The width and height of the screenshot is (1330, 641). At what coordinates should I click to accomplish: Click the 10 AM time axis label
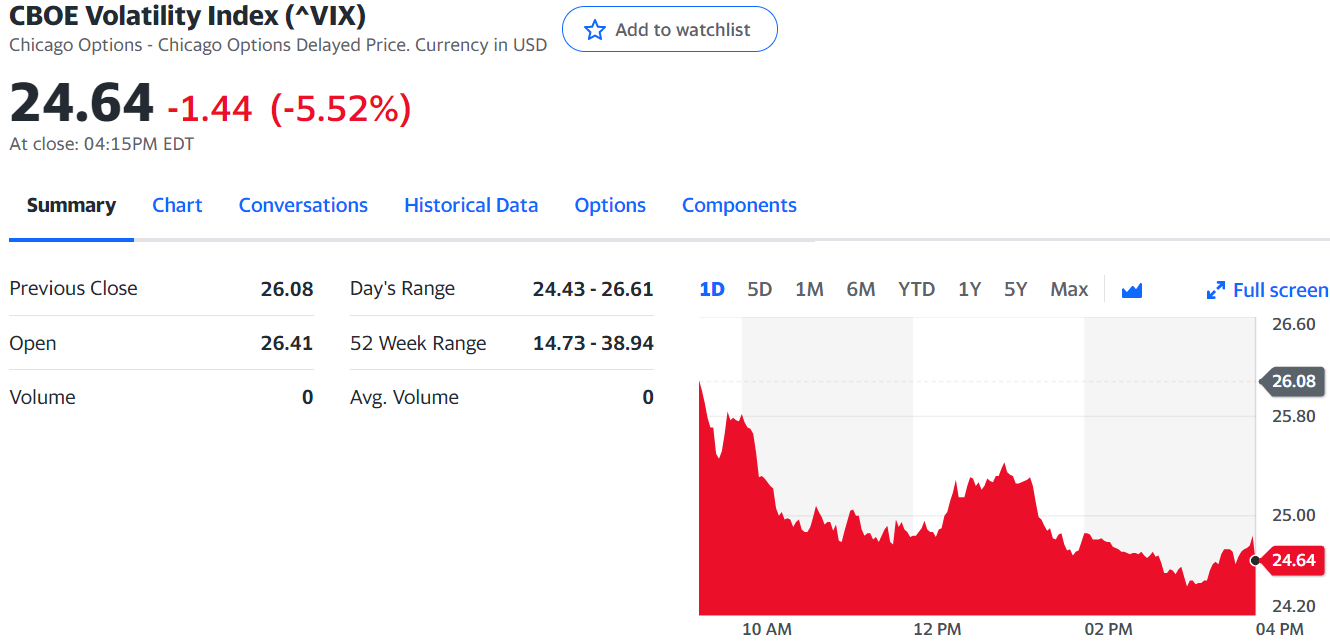click(767, 629)
